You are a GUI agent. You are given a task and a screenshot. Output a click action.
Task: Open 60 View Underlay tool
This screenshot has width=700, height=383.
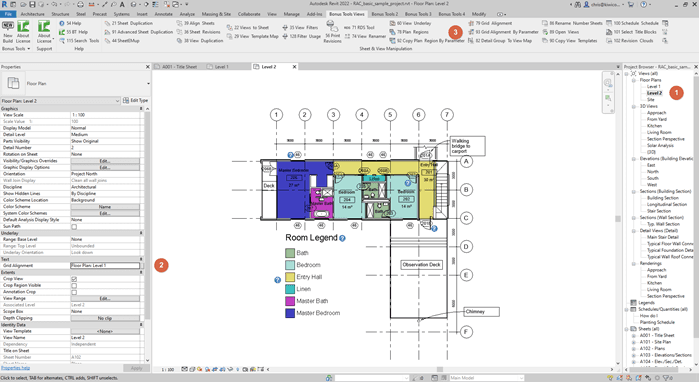(x=410, y=23)
